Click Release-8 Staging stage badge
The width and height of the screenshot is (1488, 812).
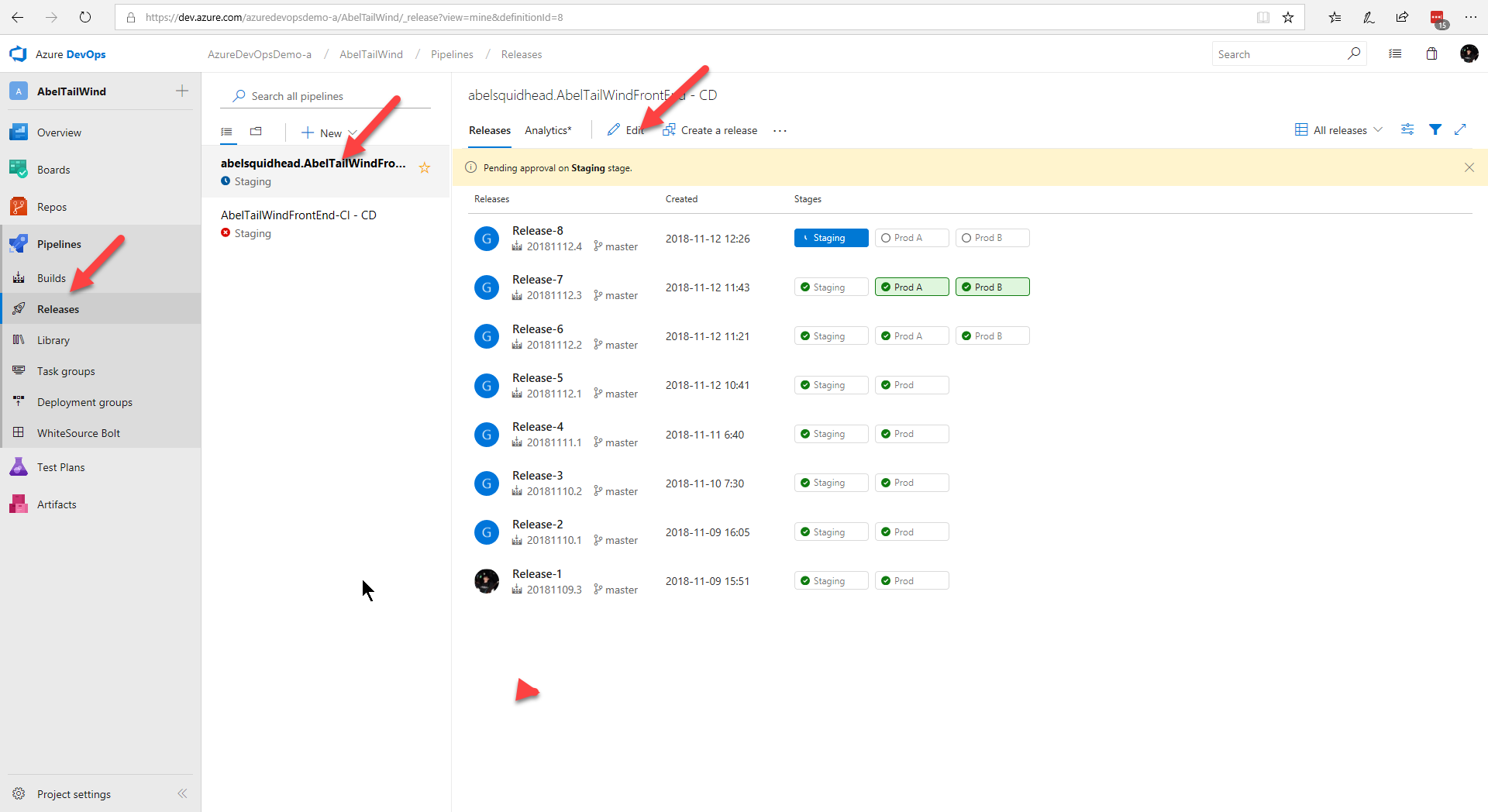(x=831, y=238)
